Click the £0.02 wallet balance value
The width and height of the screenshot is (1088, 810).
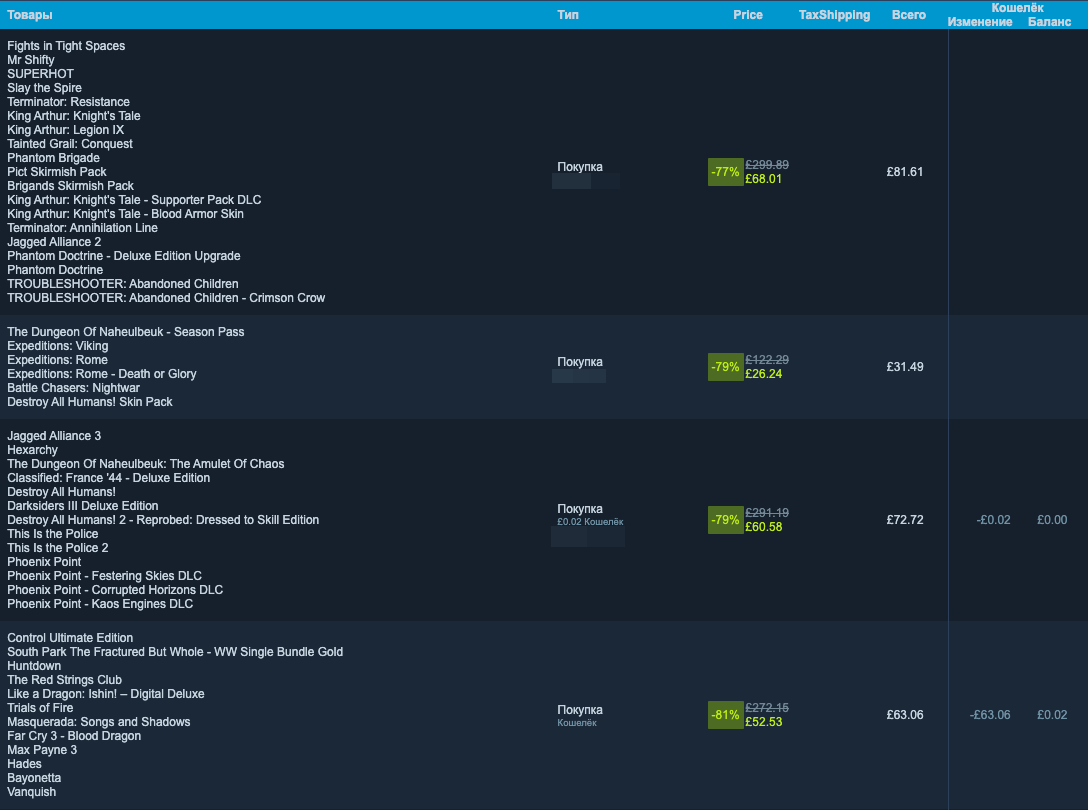click(1052, 714)
